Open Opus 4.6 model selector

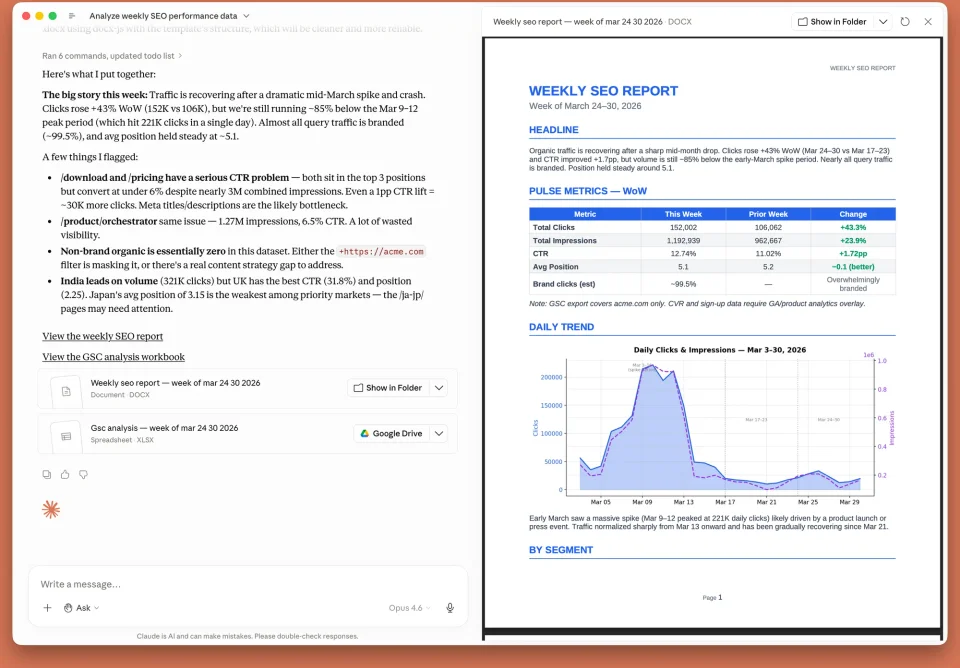pos(409,608)
